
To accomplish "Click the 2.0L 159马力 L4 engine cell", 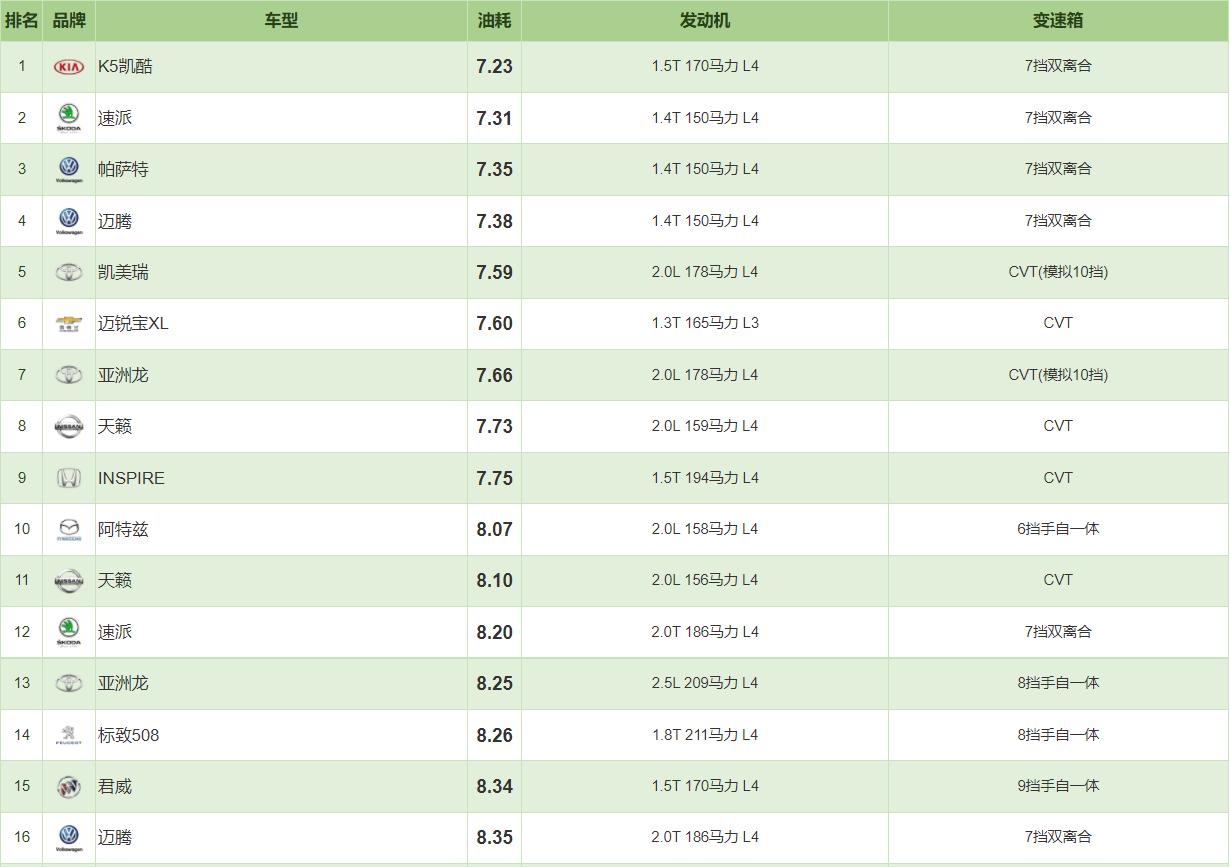I will [x=705, y=426].
